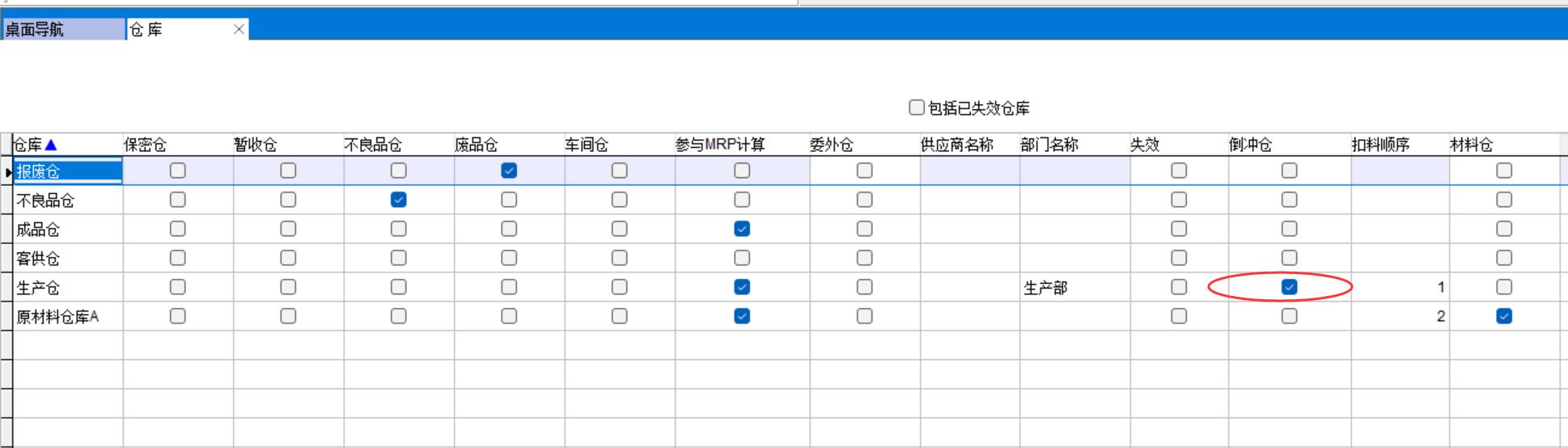Sort by the 仓库 column header
The height and width of the screenshot is (448, 1568).
(29, 145)
